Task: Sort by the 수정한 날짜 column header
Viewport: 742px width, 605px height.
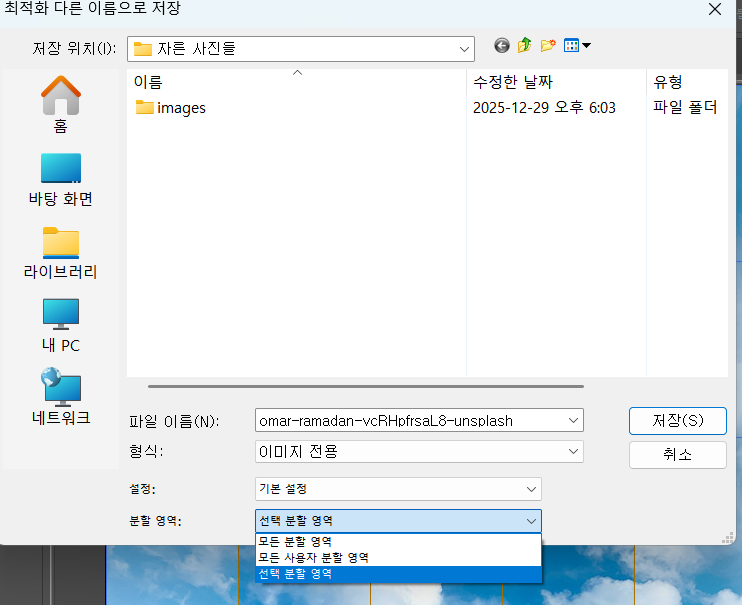Action: coord(556,82)
